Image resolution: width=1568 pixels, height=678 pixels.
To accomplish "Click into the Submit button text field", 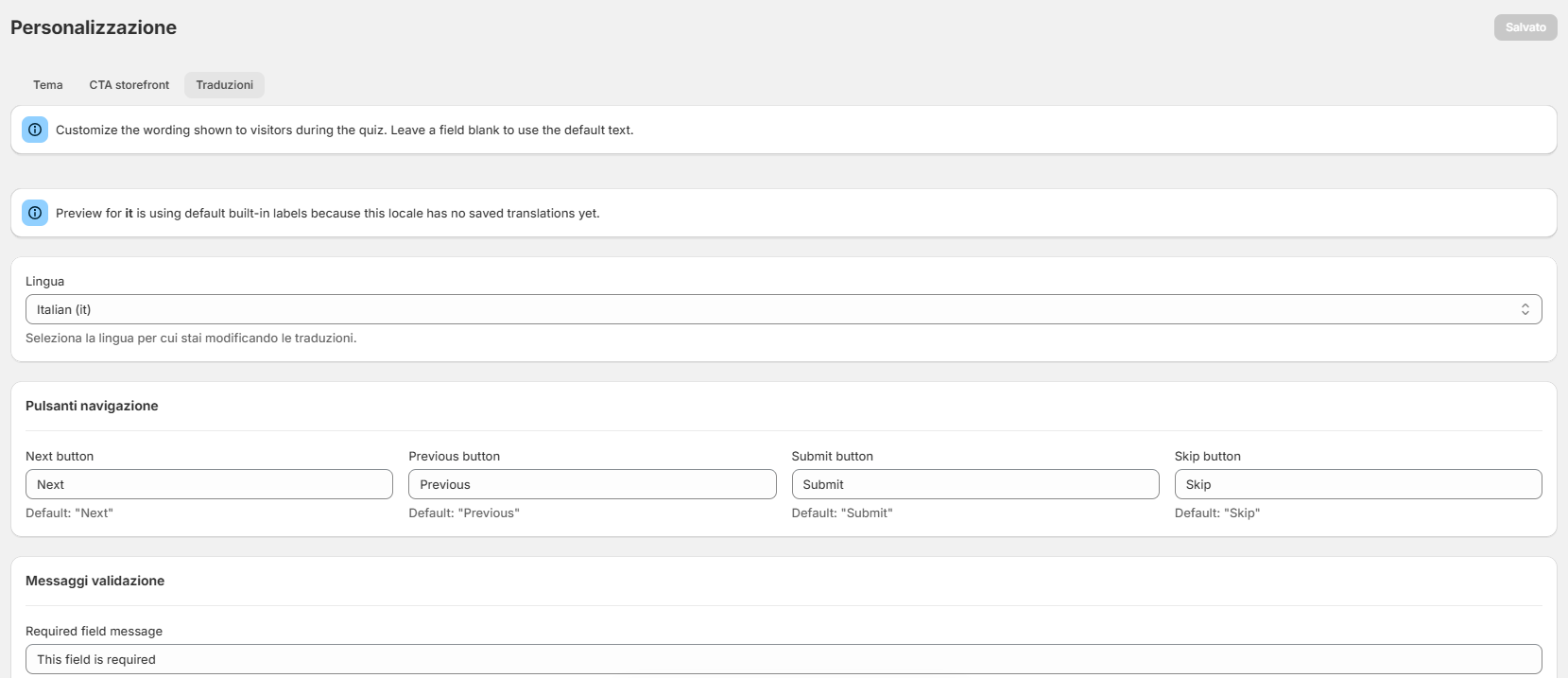I will 975,484.
